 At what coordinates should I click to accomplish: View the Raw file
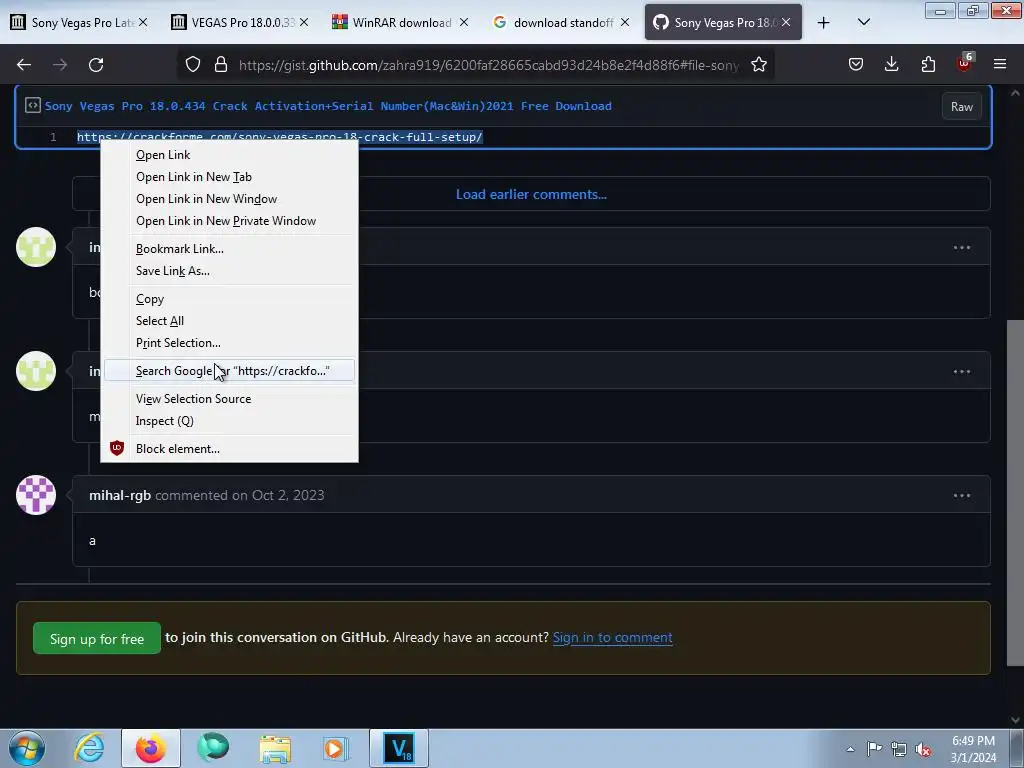click(961, 106)
